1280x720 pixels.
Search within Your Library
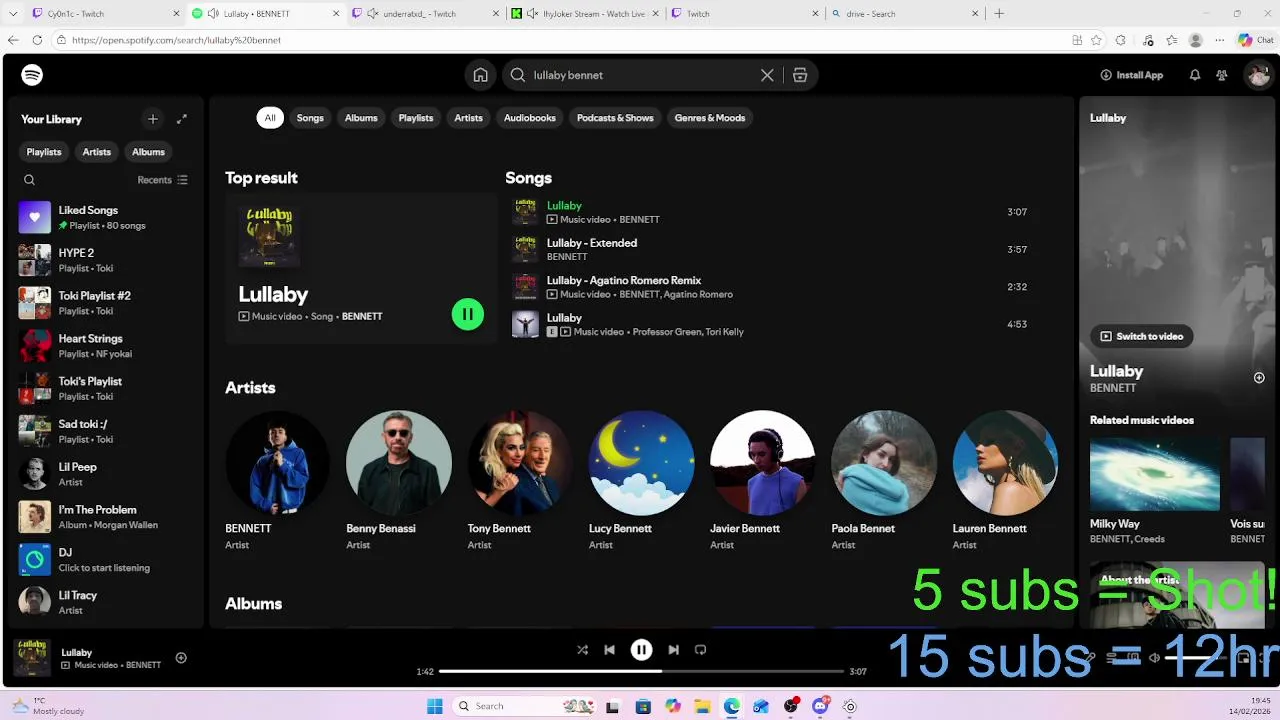coord(29,180)
